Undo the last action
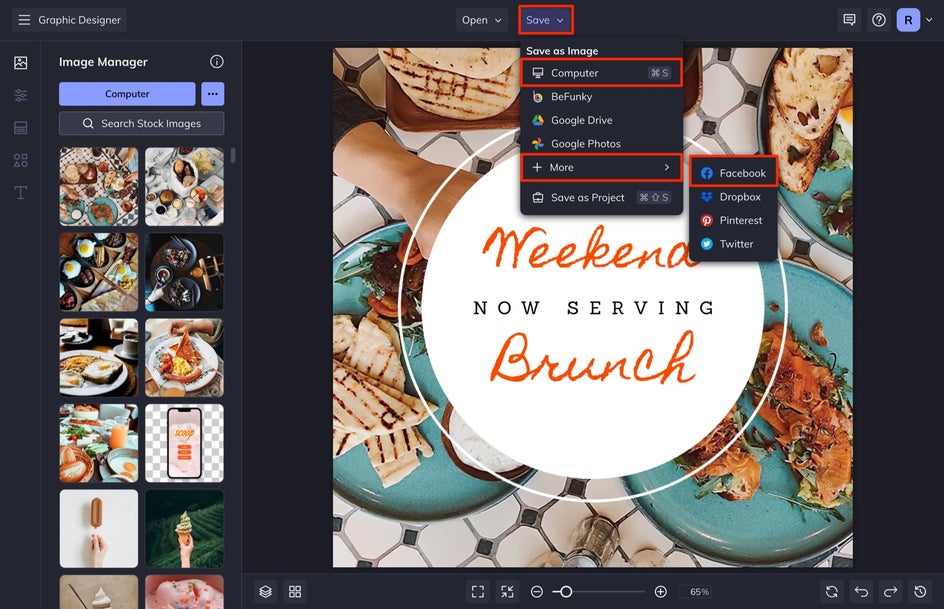 tap(862, 592)
